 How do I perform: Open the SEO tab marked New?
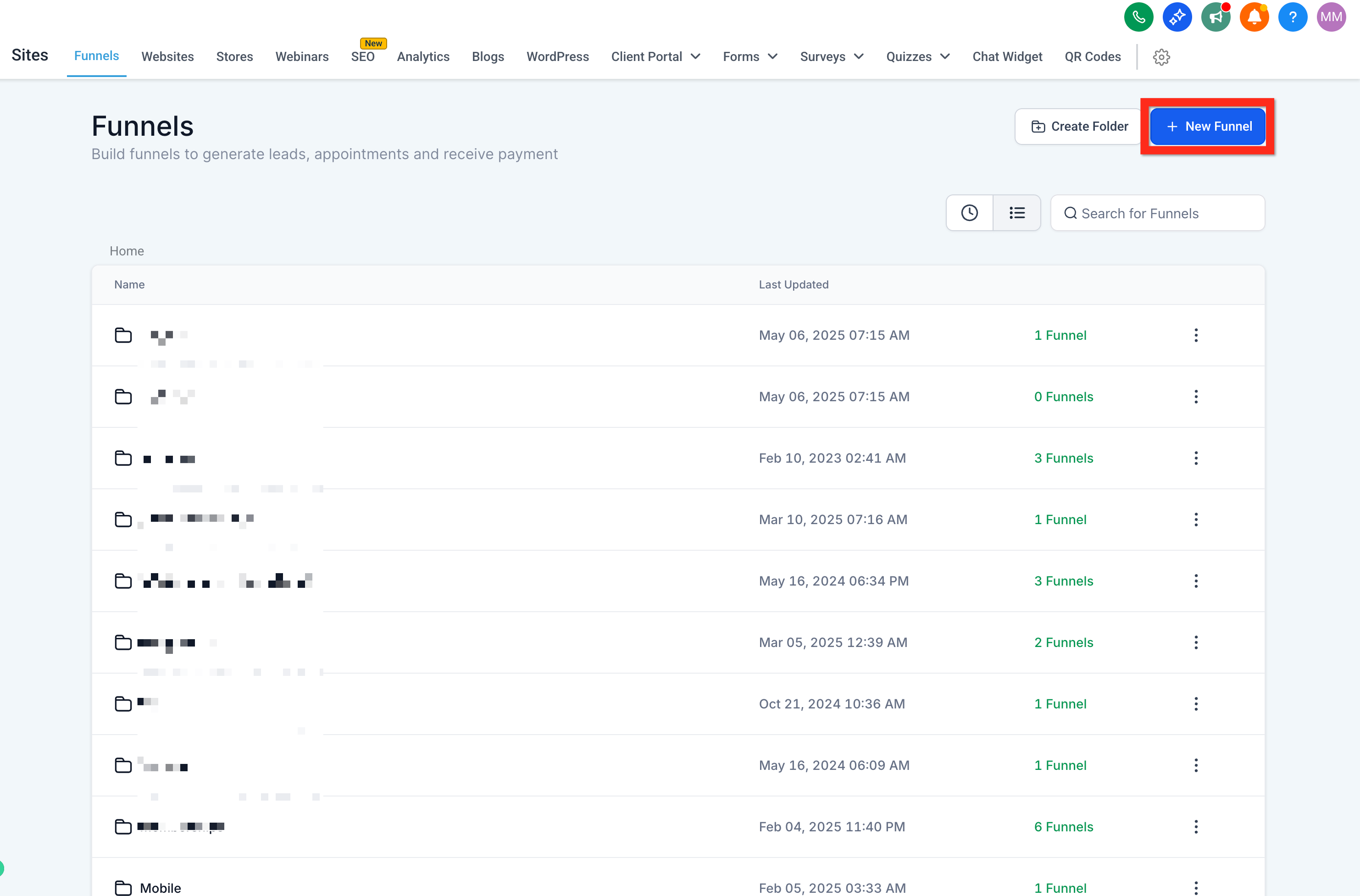pos(362,56)
